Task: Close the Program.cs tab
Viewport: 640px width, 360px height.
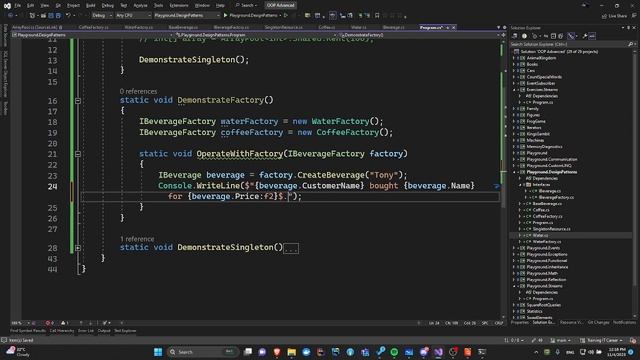Action: (453, 27)
